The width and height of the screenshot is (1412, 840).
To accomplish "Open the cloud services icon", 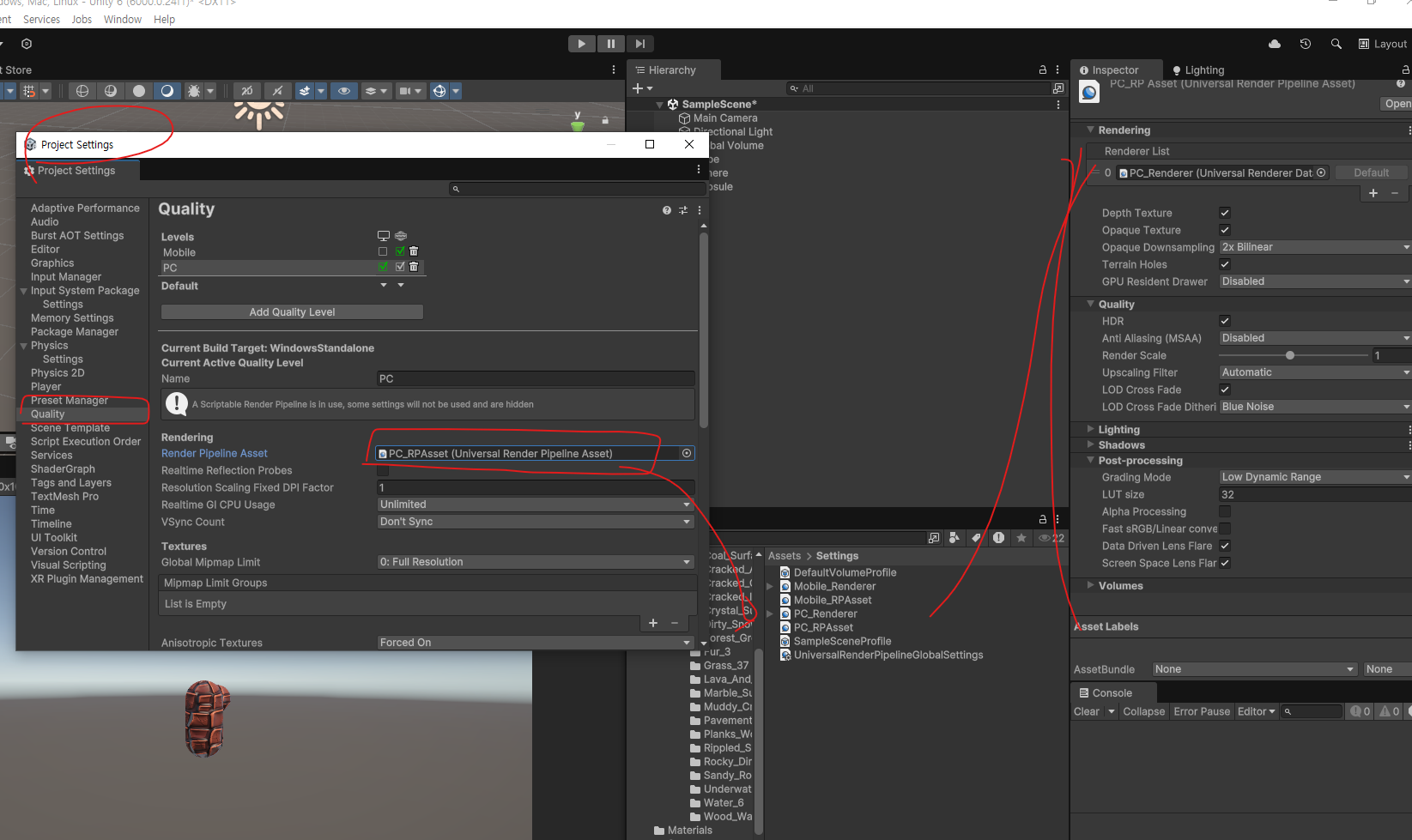I will tap(1275, 44).
